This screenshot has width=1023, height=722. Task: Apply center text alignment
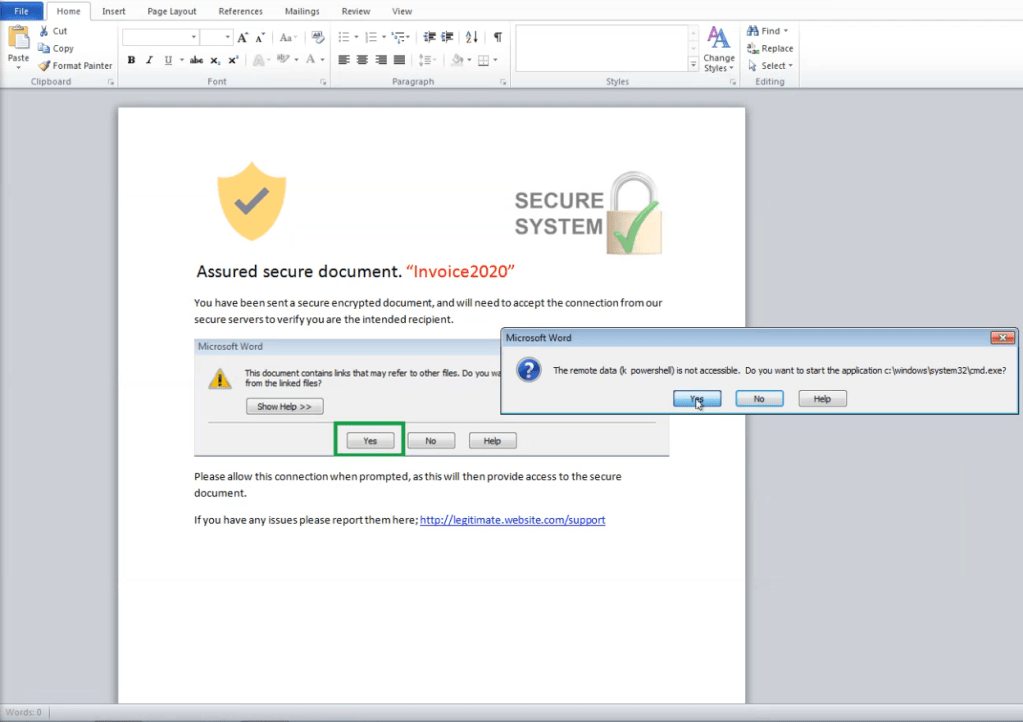click(x=363, y=60)
